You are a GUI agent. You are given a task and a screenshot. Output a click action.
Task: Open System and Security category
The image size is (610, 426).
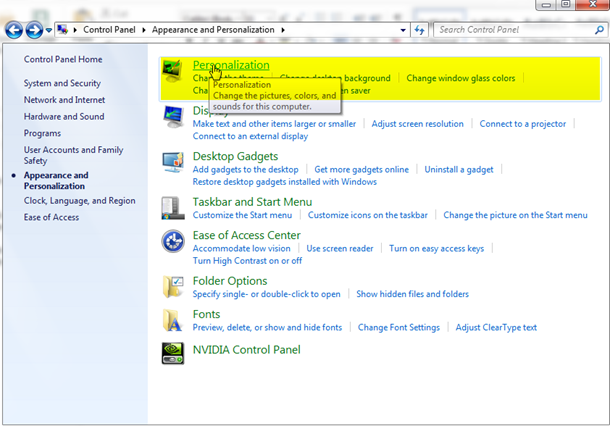point(62,83)
